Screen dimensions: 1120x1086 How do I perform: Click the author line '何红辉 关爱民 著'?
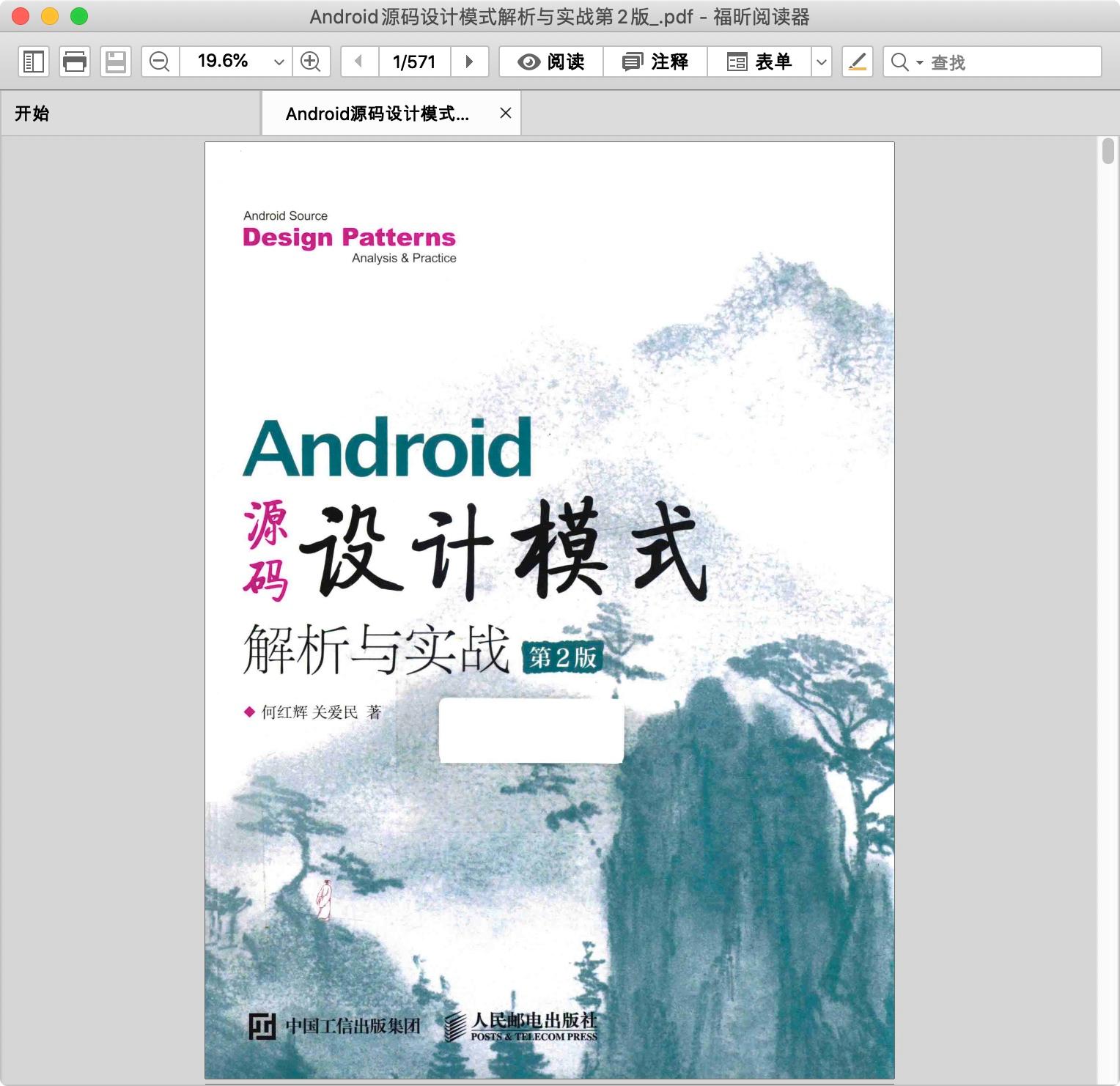(314, 712)
